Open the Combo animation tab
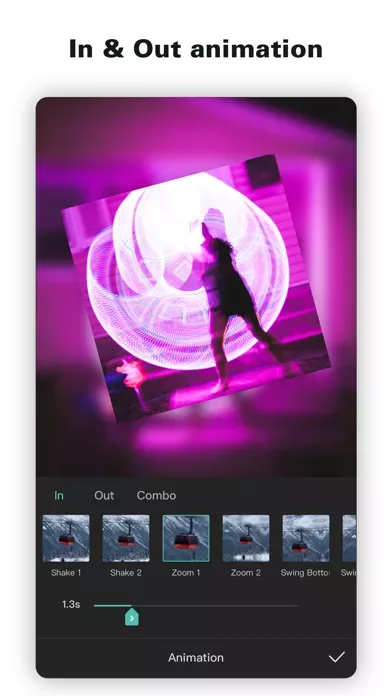Screen dimensions: 392x696 156,495
